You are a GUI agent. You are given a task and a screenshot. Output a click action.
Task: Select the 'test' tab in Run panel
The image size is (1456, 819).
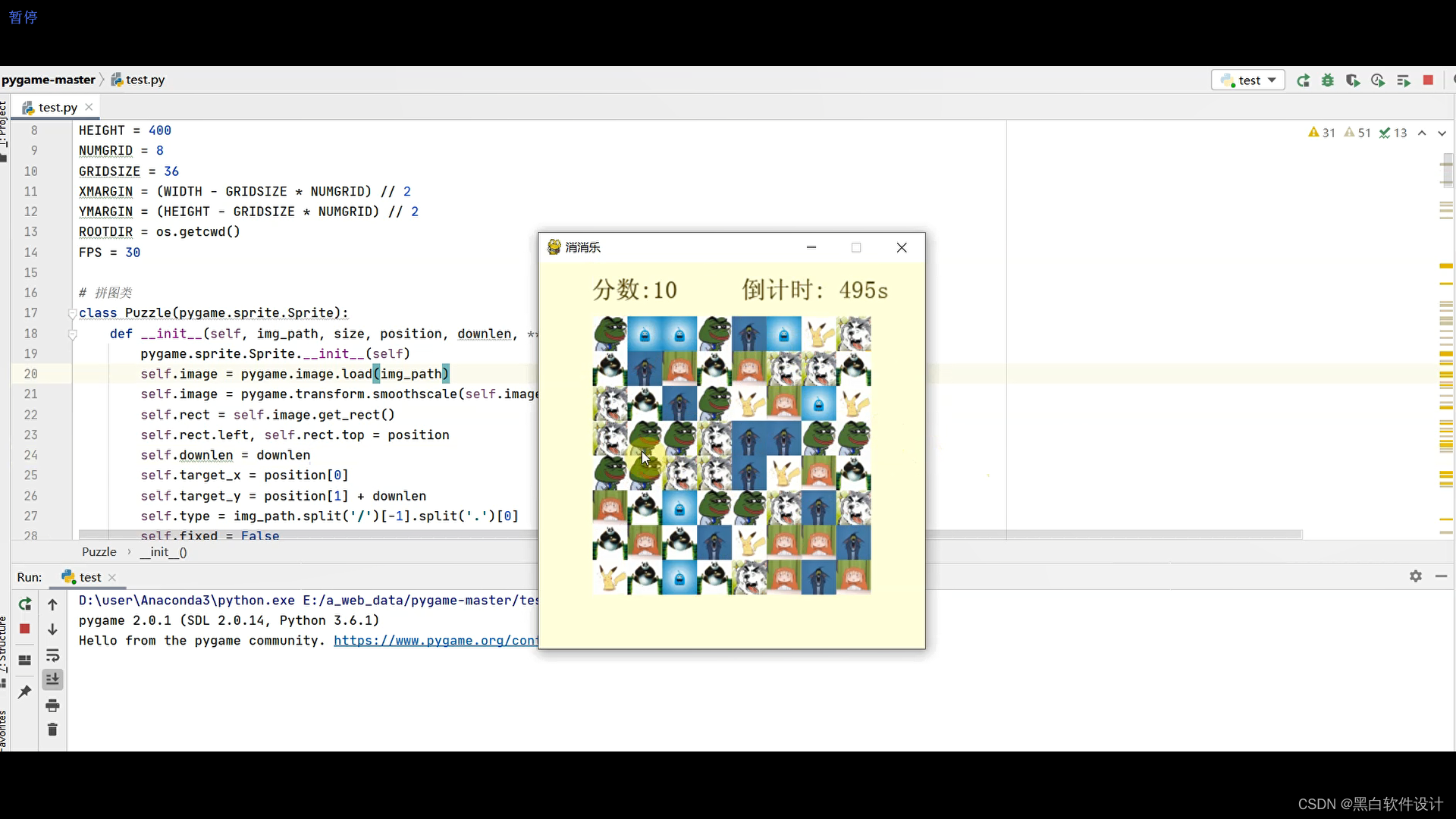[x=82, y=577]
